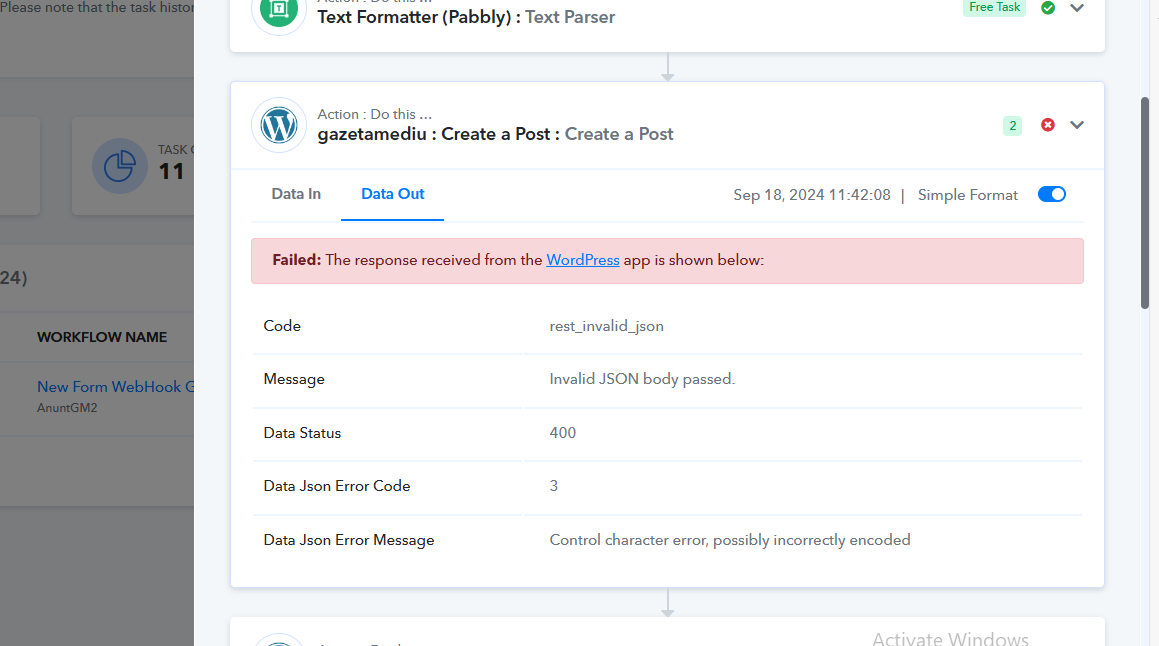
Task: Click the pie chart task icon
Action: click(x=119, y=166)
